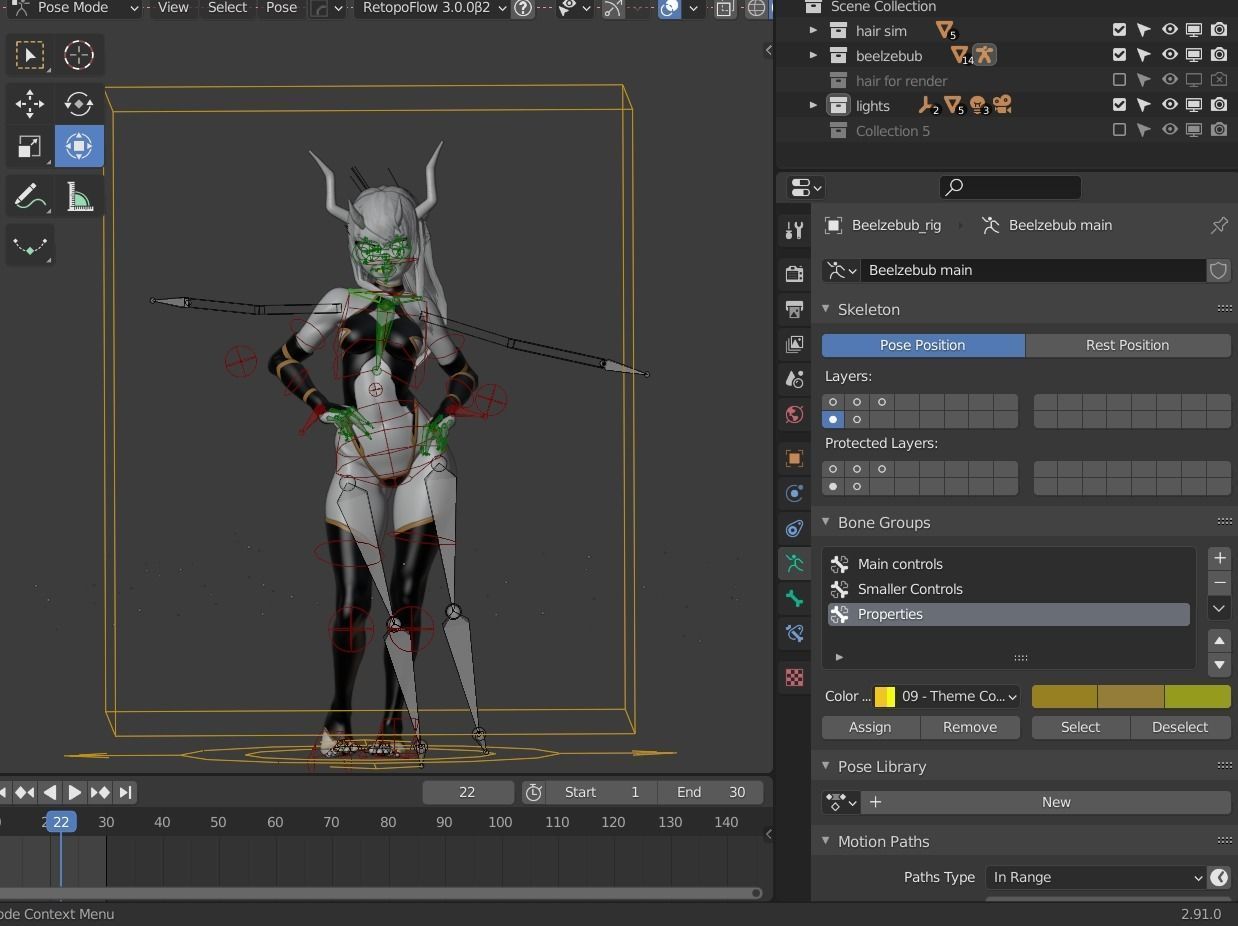Image resolution: width=1238 pixels, height=926 pixels.
Task: Select the Select Box tool
Action: coord(30,55)
